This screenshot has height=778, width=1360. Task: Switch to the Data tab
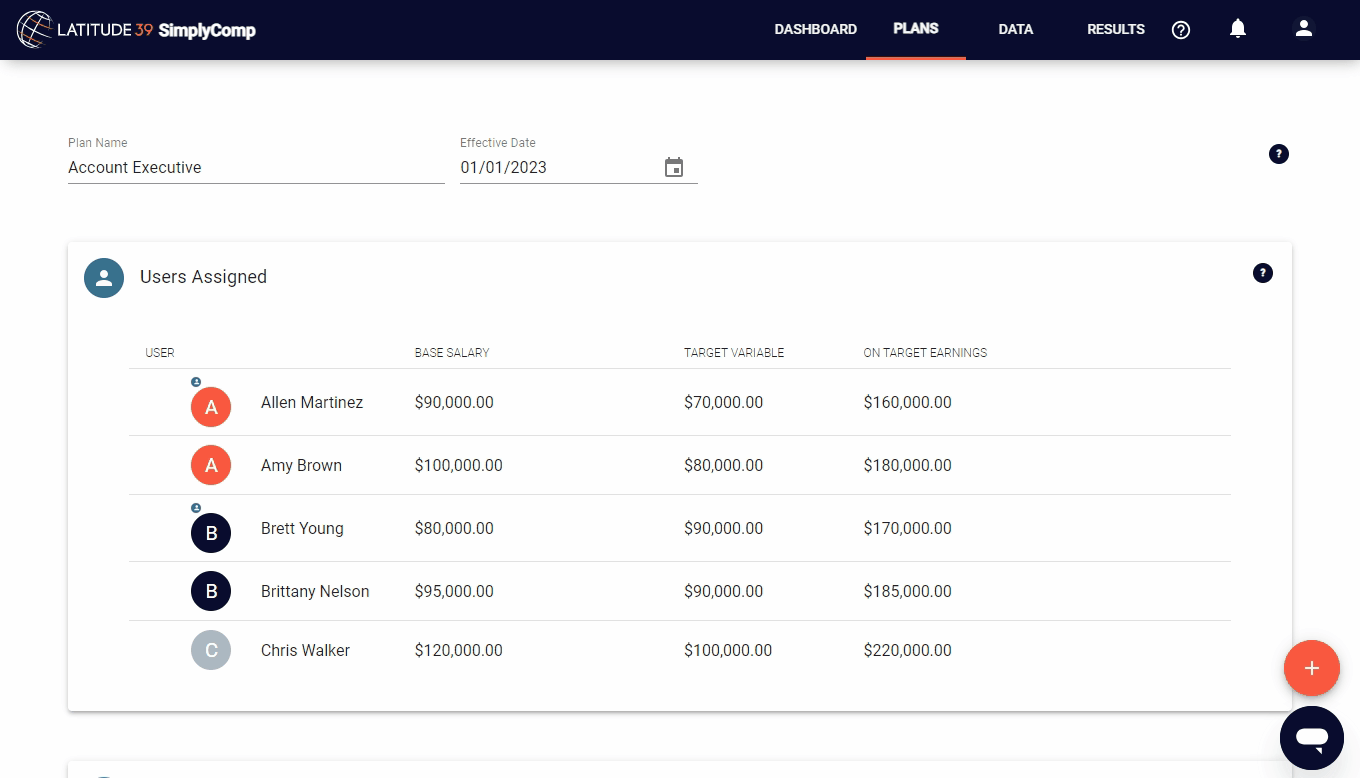point(1015,30)
